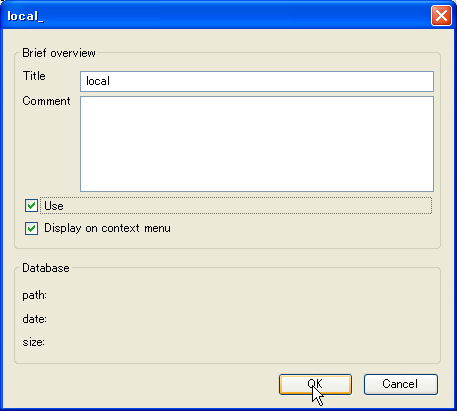Click the Brief overview group heading
Image resolution: width=457 pixels, height=411 pixels.
point(59,53)
